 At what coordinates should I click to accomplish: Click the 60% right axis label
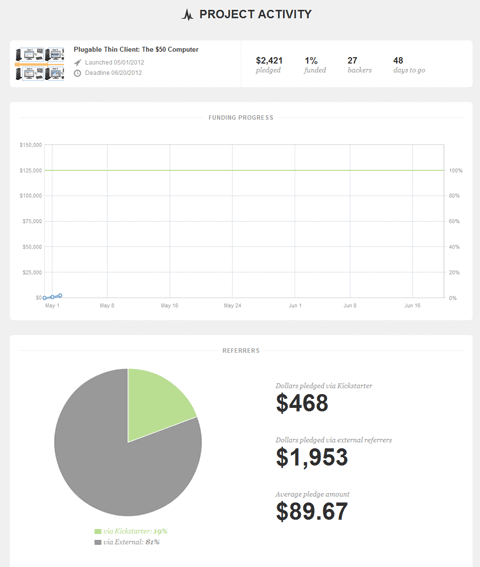(x=454, y=221)
